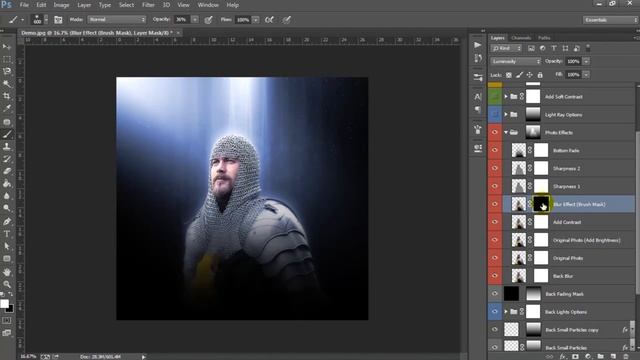The image size is (640, 360).
Task: Expand the Back Lights Options group
Action: tap(506, 312)
